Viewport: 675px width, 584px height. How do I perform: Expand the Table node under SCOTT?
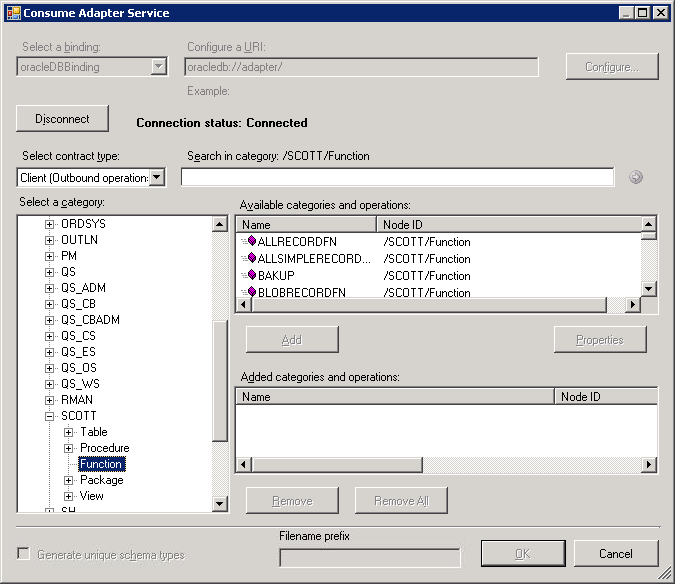(x=68, y=432)
